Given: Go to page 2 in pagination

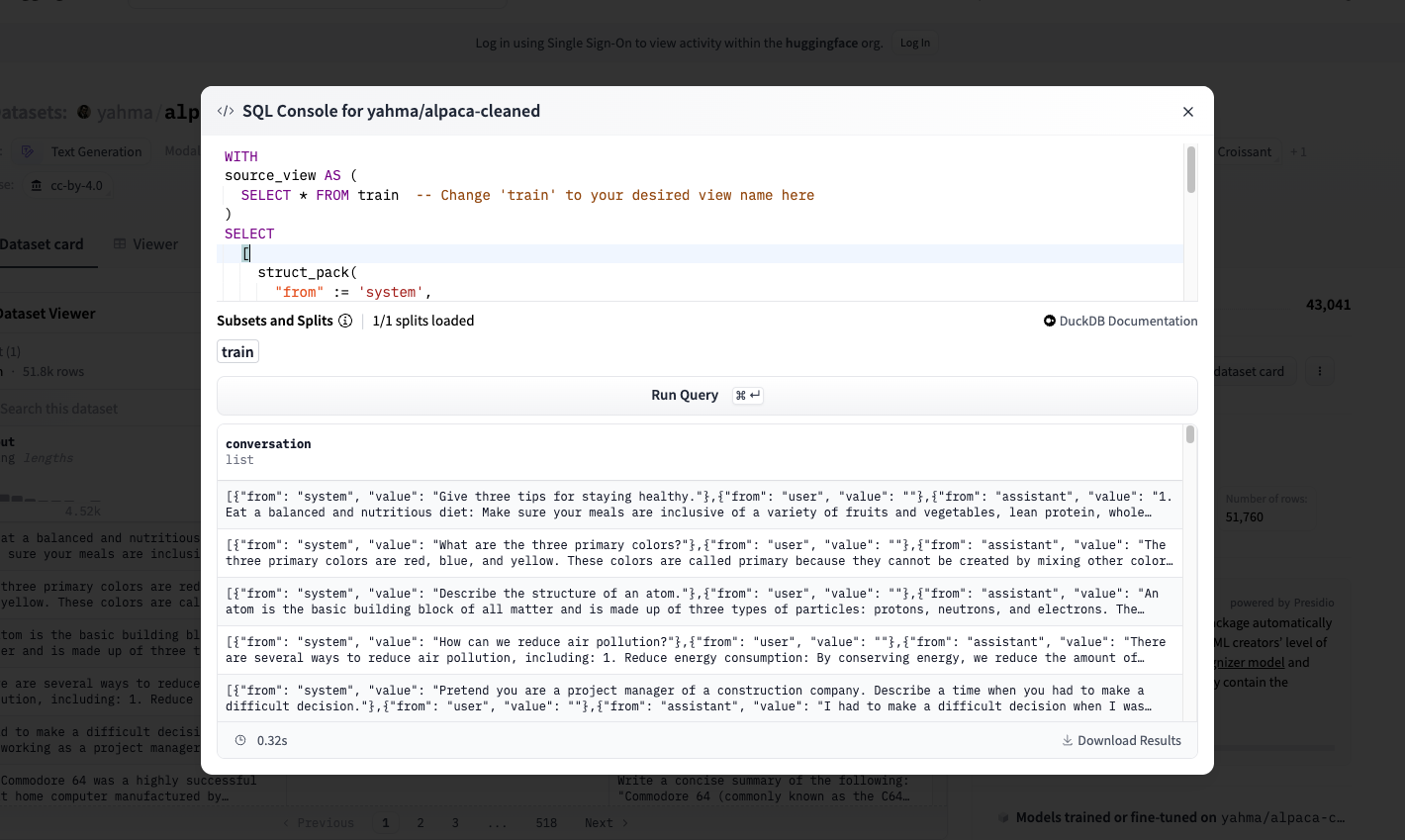Looking at the screenshot, I should pyautogui.click(x=421, y=822).
